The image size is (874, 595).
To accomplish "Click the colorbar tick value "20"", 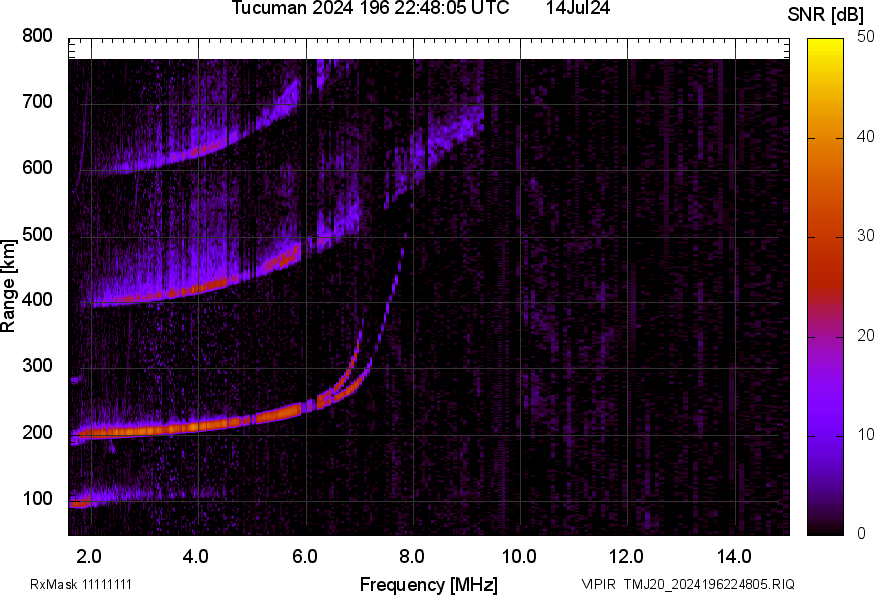I will pyautogui.click(x=866, y=336).
